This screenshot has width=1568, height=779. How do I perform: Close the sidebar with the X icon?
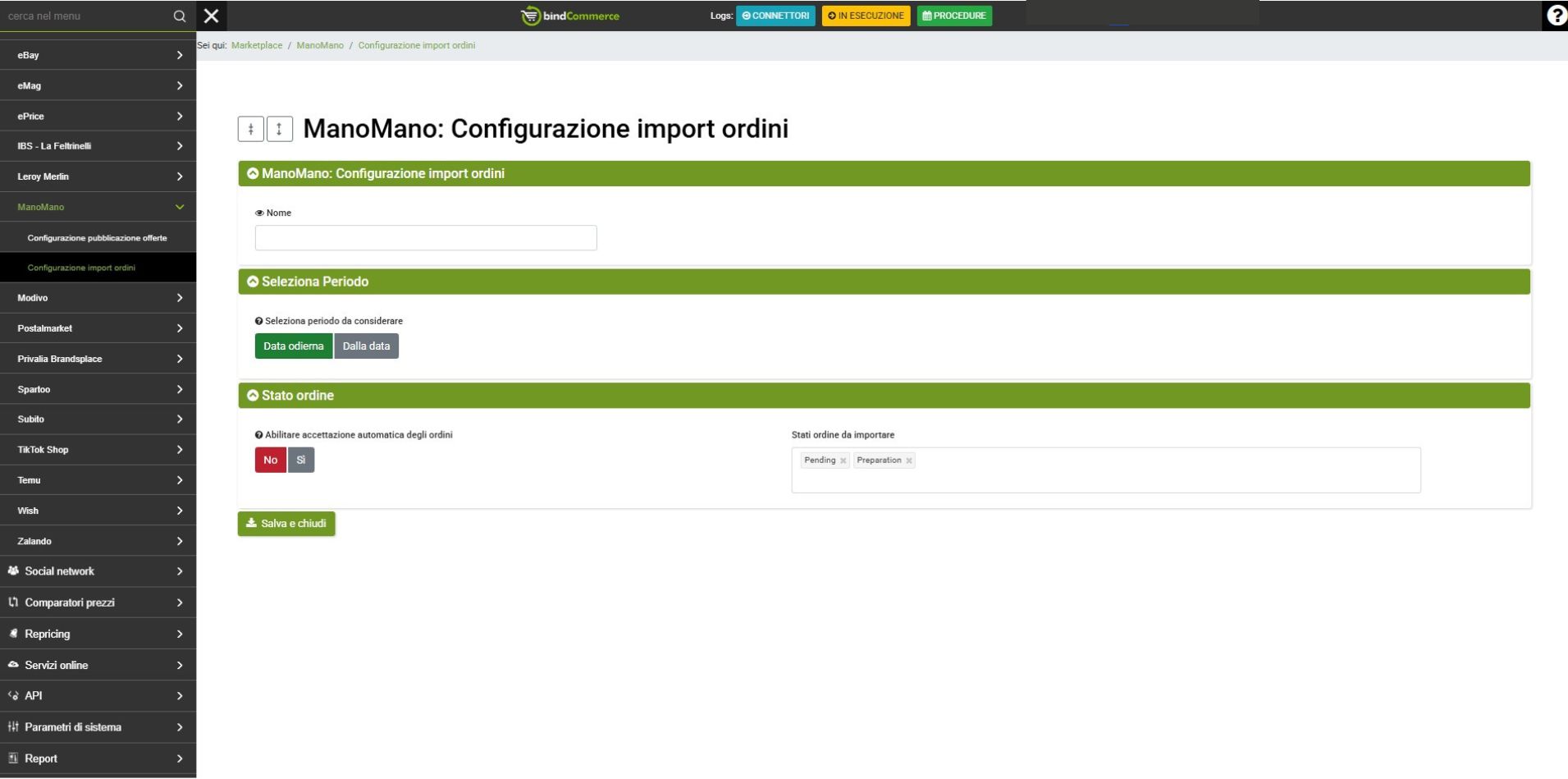click(x=211, y=16)
